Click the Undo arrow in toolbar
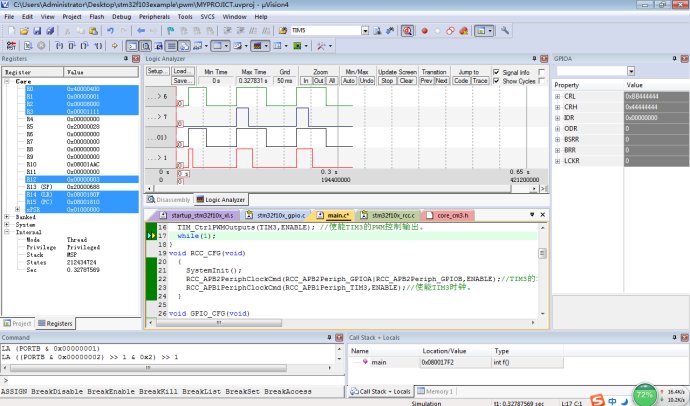690x406 pixels. 110,31
